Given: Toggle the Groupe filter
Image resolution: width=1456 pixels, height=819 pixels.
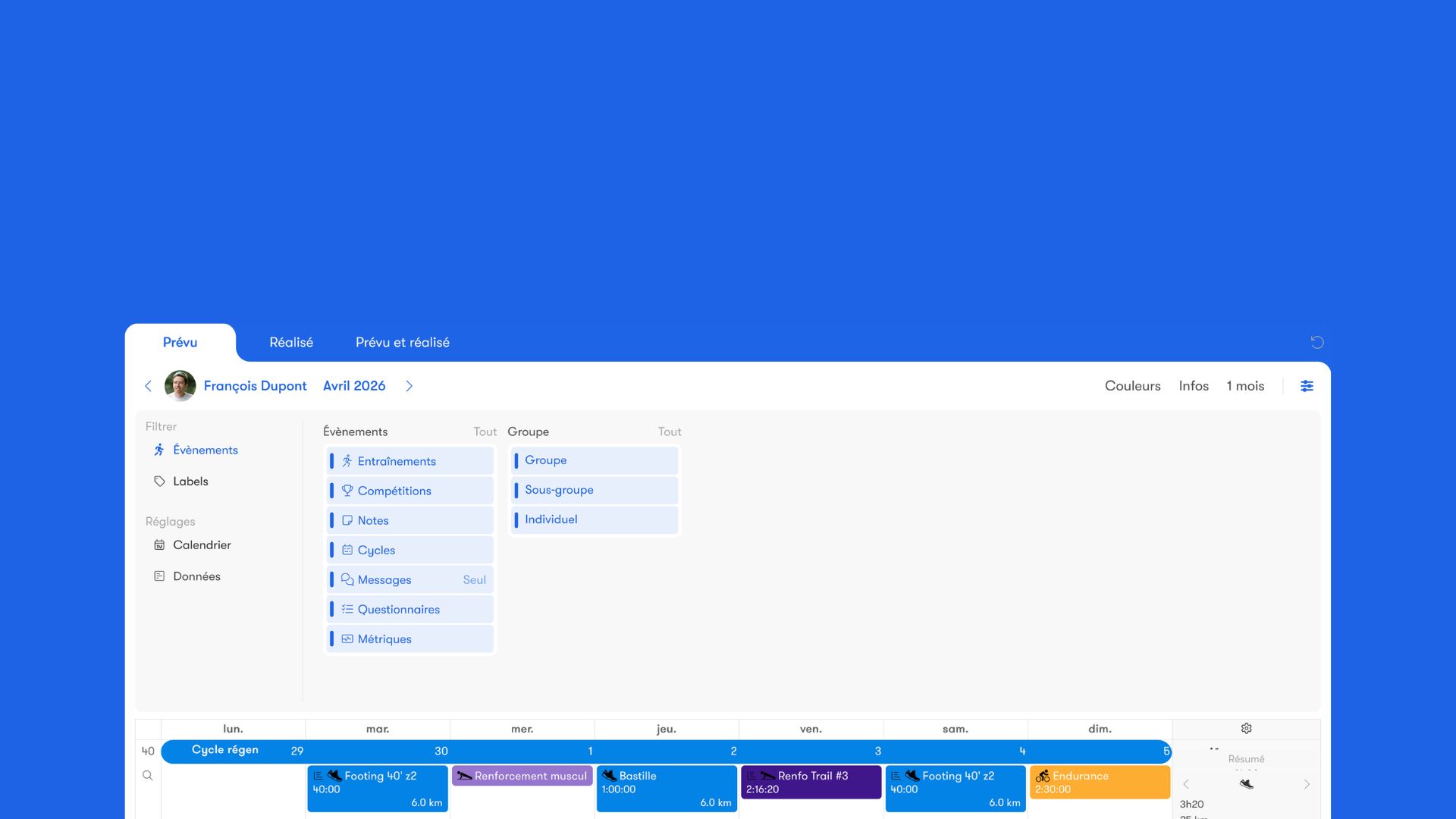Looking at the screenshot, I should coord(595,460).
